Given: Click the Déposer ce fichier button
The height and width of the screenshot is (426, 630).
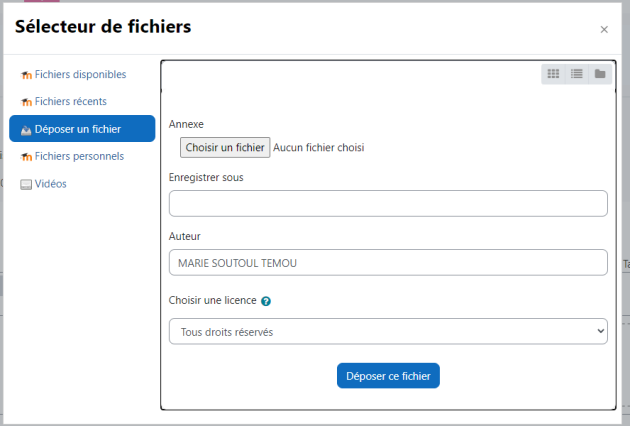Looking at the screenshot, I should [388, 376].
